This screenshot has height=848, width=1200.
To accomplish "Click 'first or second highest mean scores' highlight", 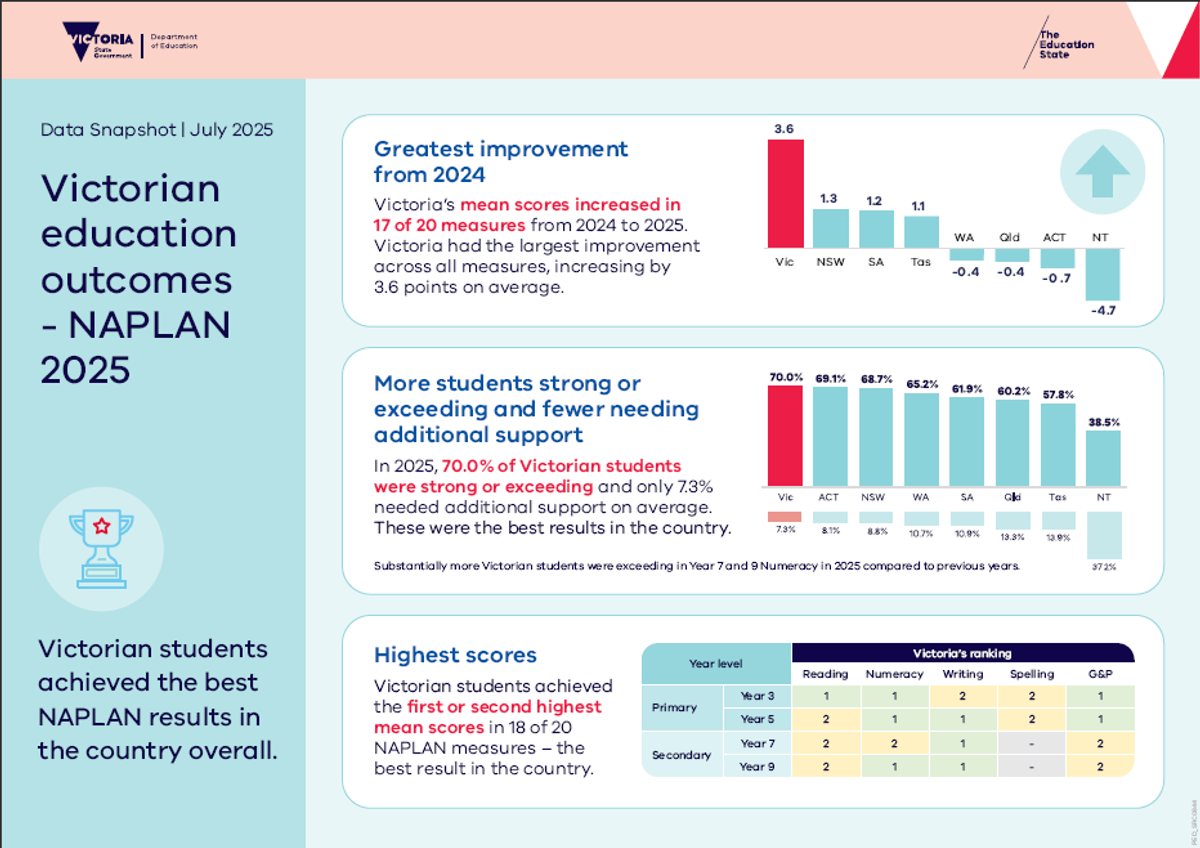I will 488,717.
